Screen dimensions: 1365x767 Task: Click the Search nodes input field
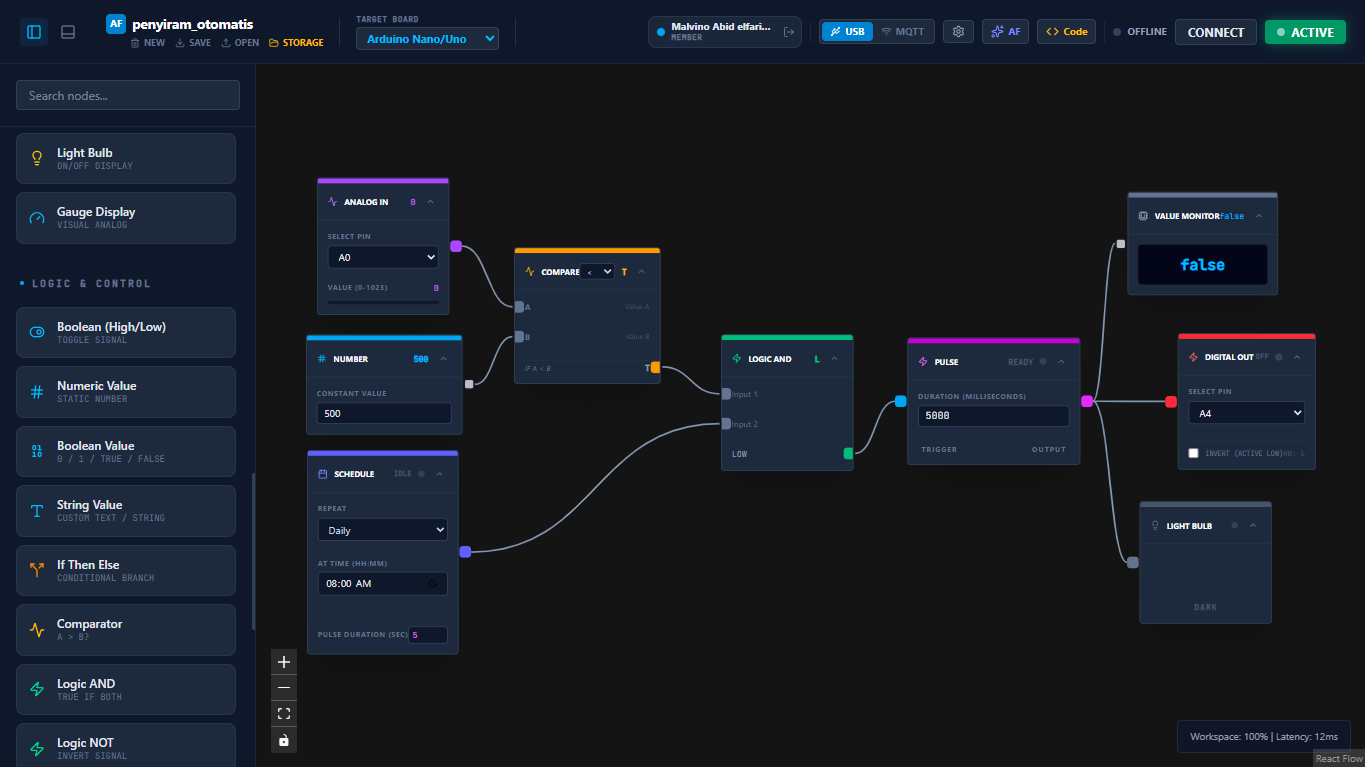128,95
